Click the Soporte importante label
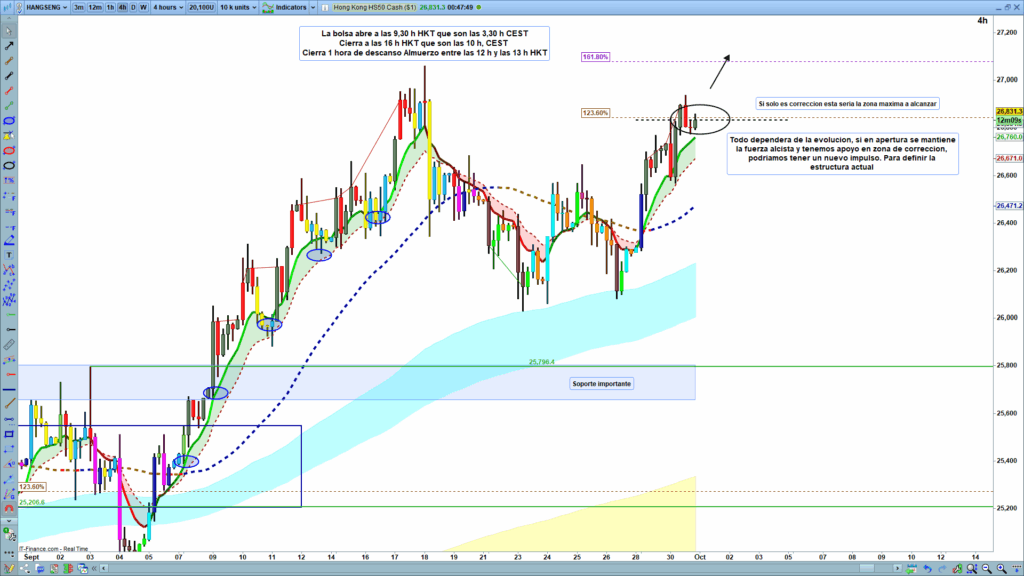 (x=602, y=384)
